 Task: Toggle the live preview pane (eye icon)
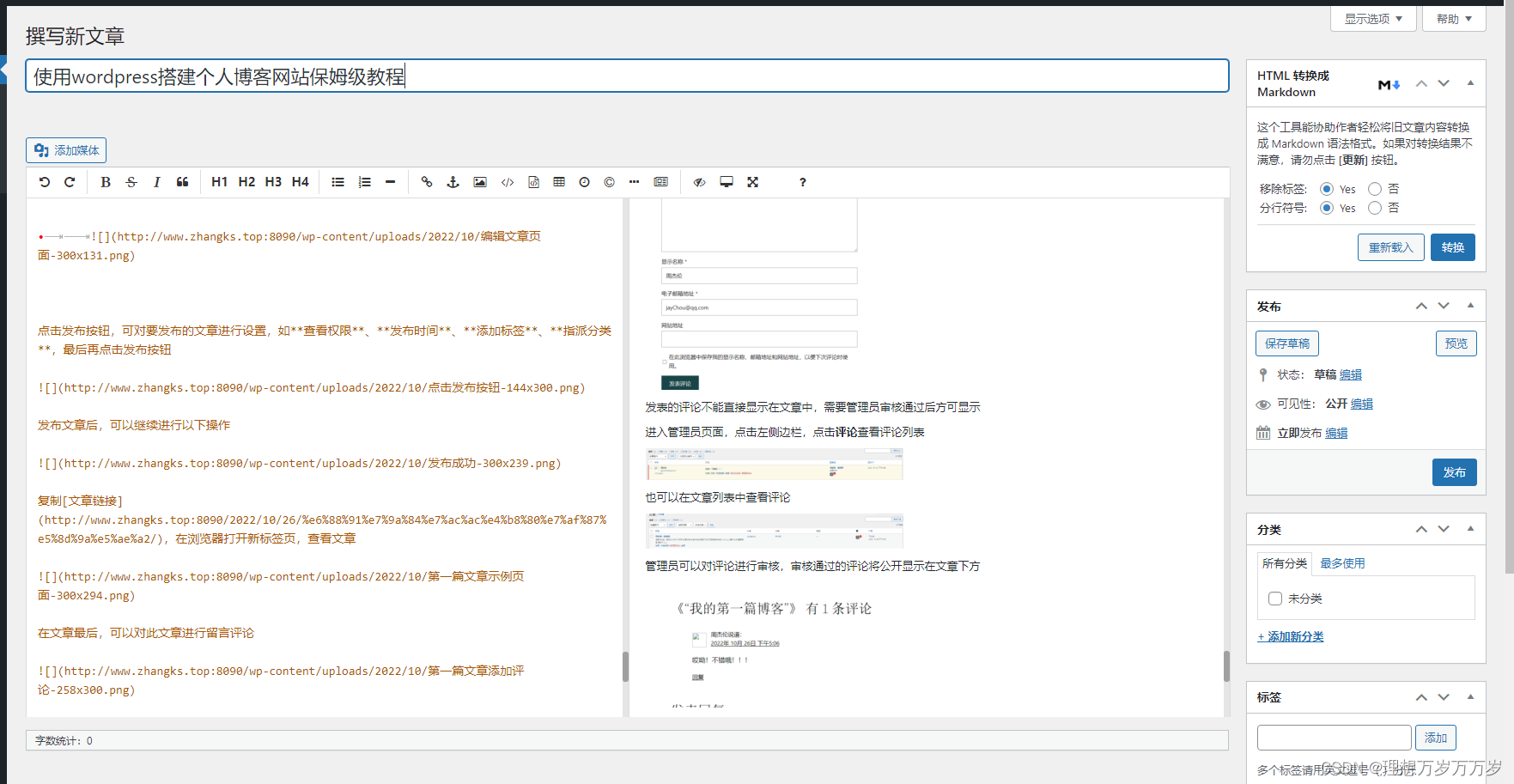pyautogui.click(x=700, y=182)
